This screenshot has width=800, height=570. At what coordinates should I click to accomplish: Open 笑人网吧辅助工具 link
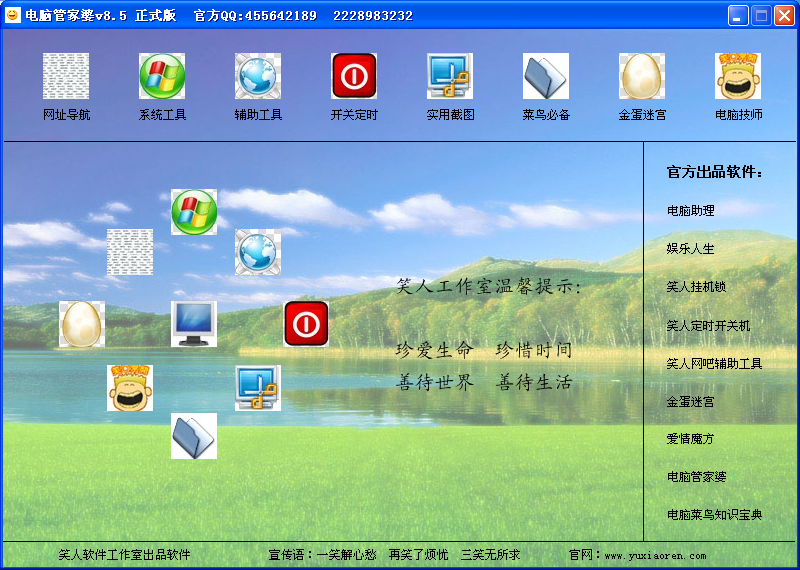714,364
